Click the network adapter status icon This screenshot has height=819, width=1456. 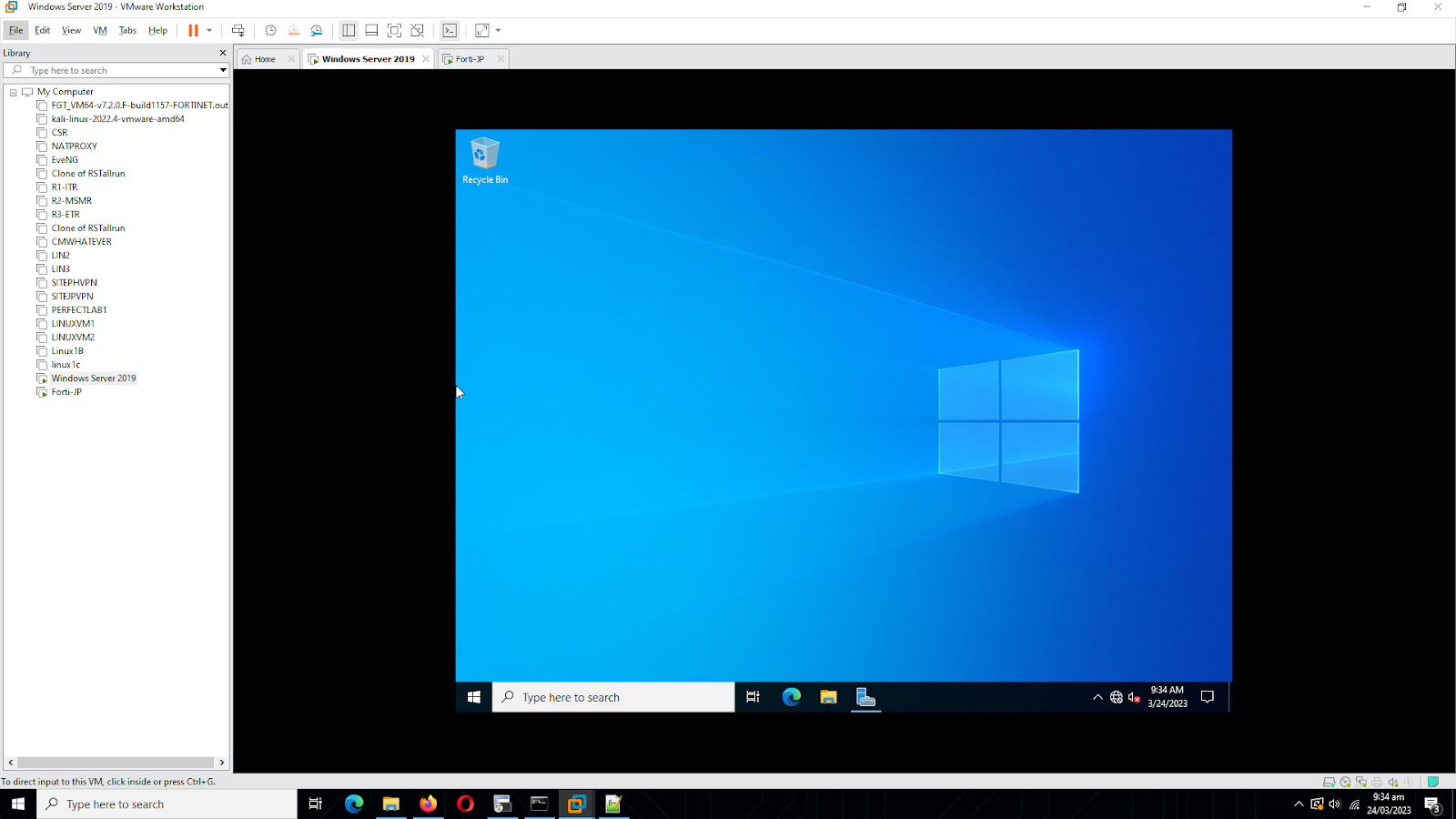click(x=1361, y=782)
